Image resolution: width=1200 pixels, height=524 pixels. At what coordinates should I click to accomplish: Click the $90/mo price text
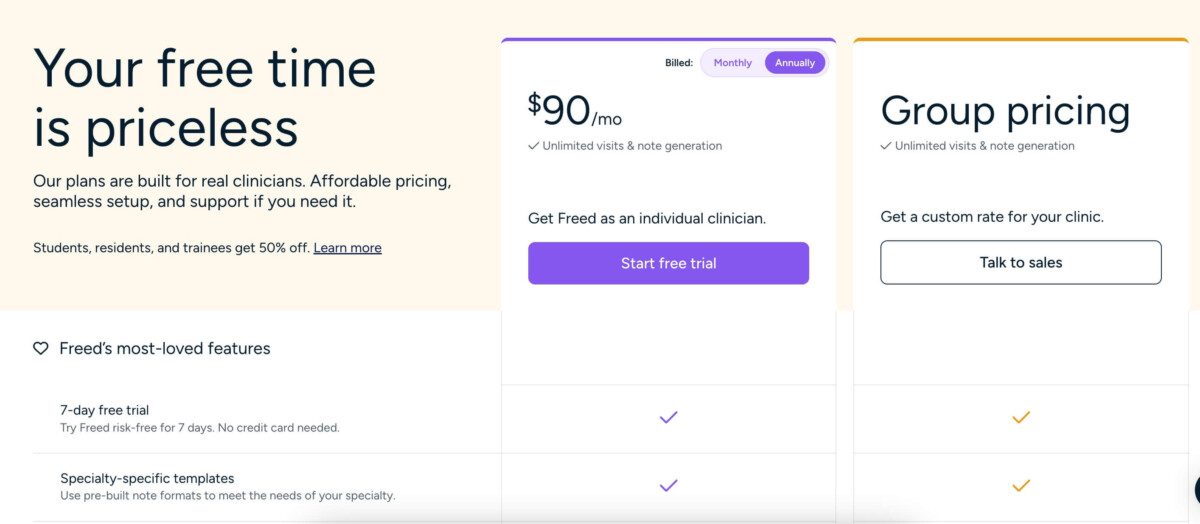[x=575, y=110]
